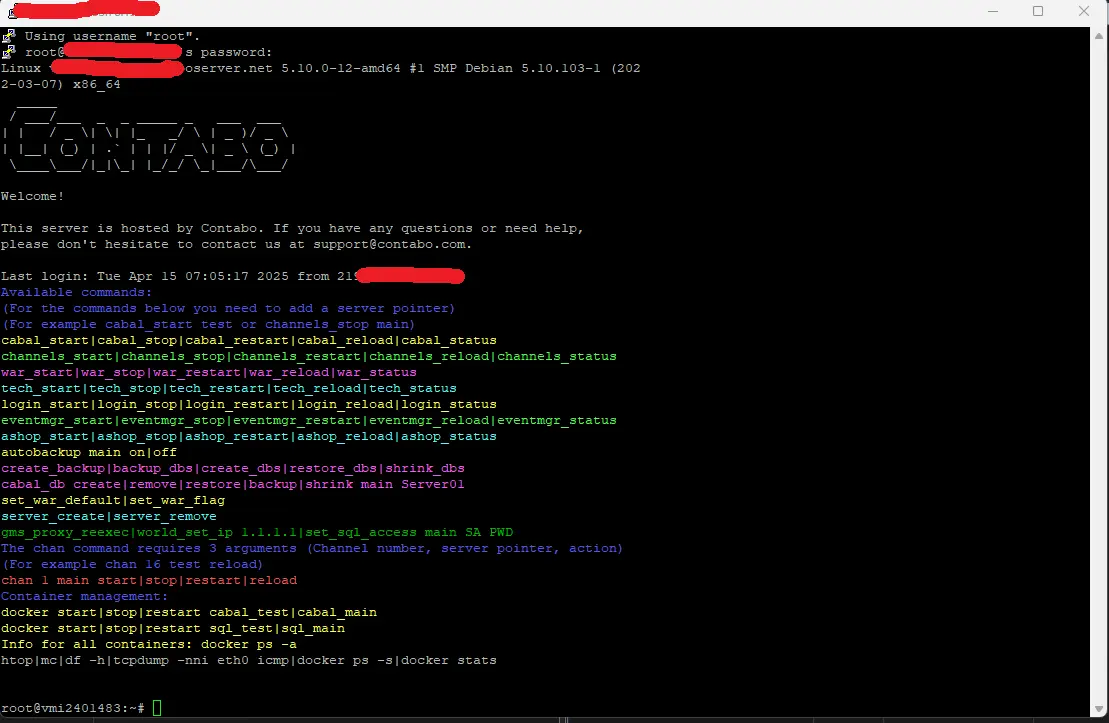Click the 'tech_reload' command text
Screen dimensions: 1109x723
pos(317,388)
